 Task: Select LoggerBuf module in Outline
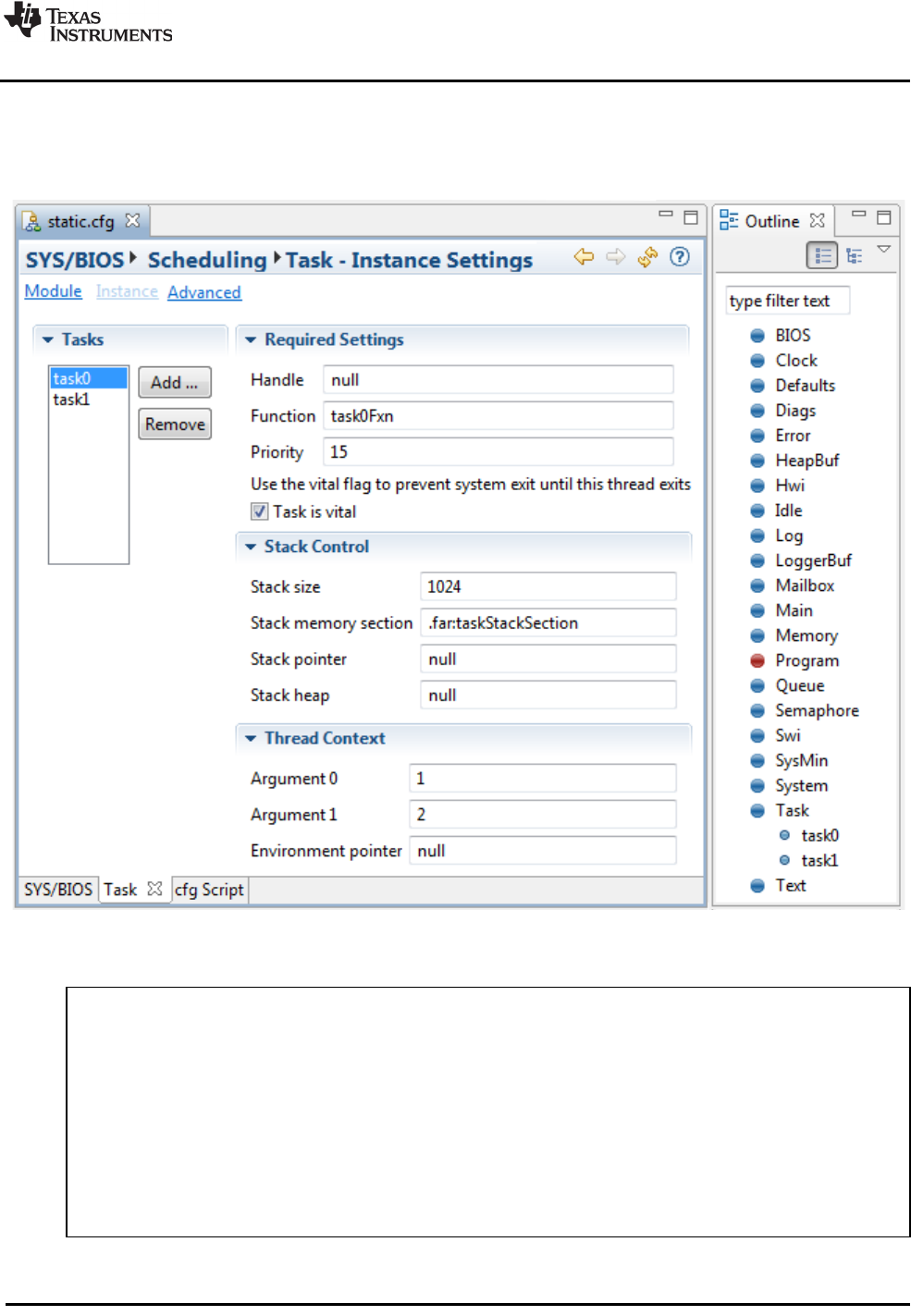(813, 560)
